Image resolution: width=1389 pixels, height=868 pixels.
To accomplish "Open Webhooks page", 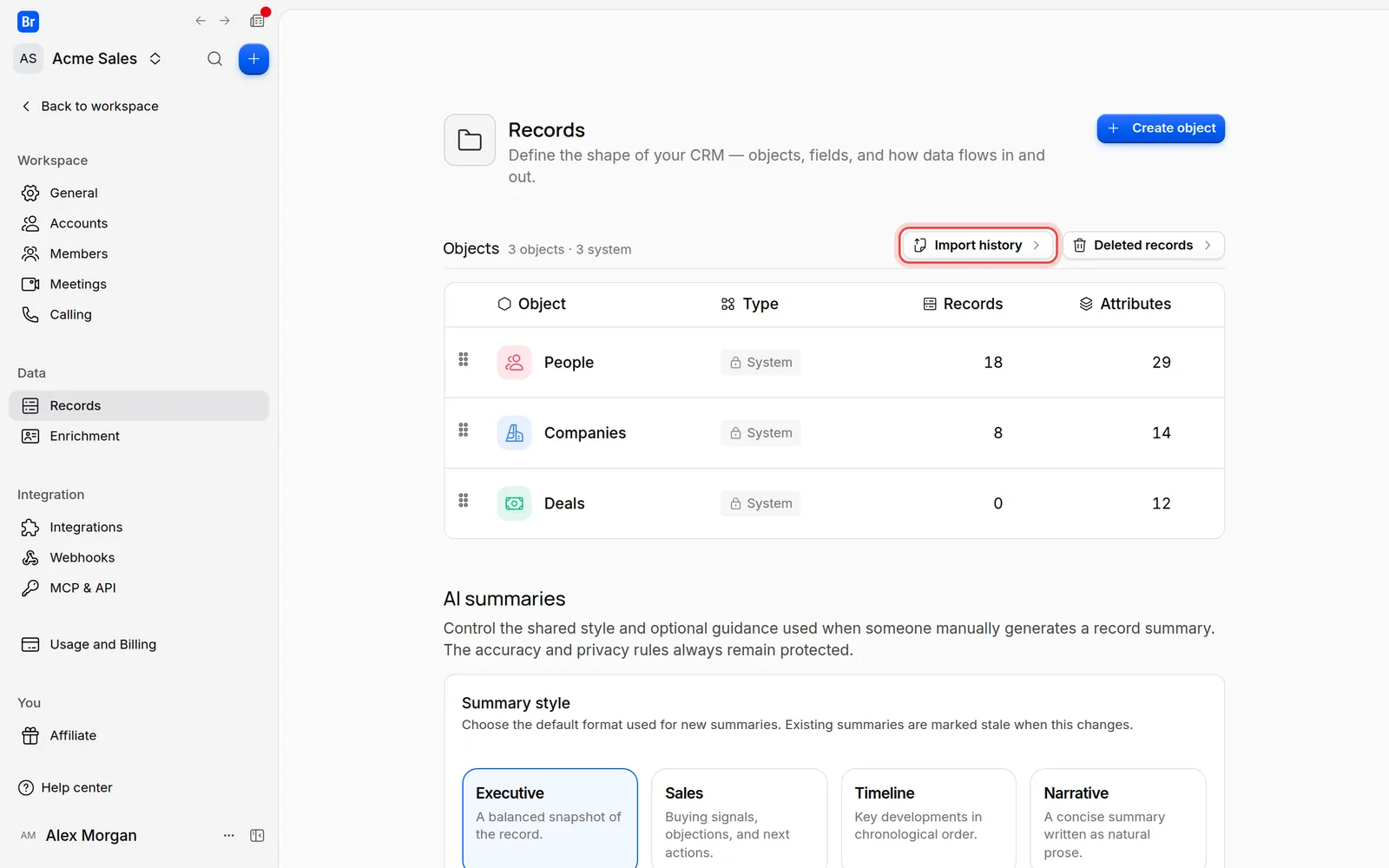I will pyautogui.click(x=139, y=557).
